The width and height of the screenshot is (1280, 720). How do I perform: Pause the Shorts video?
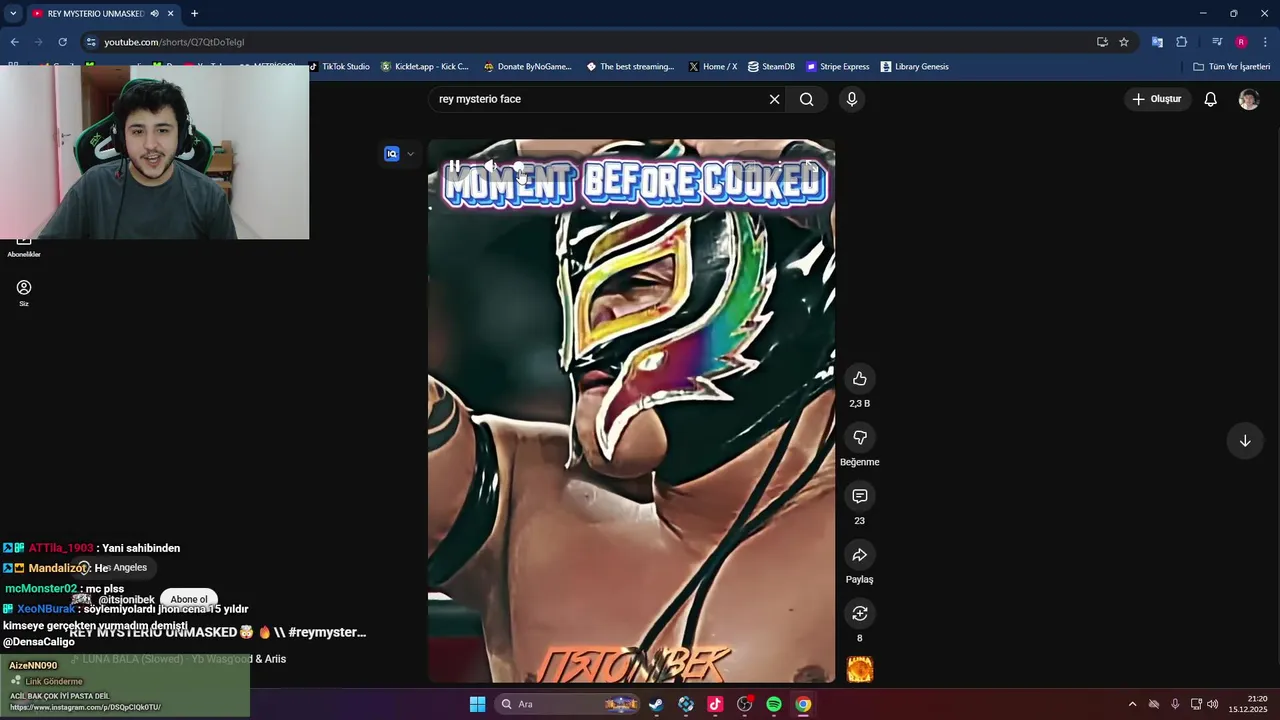click(454, 166)
